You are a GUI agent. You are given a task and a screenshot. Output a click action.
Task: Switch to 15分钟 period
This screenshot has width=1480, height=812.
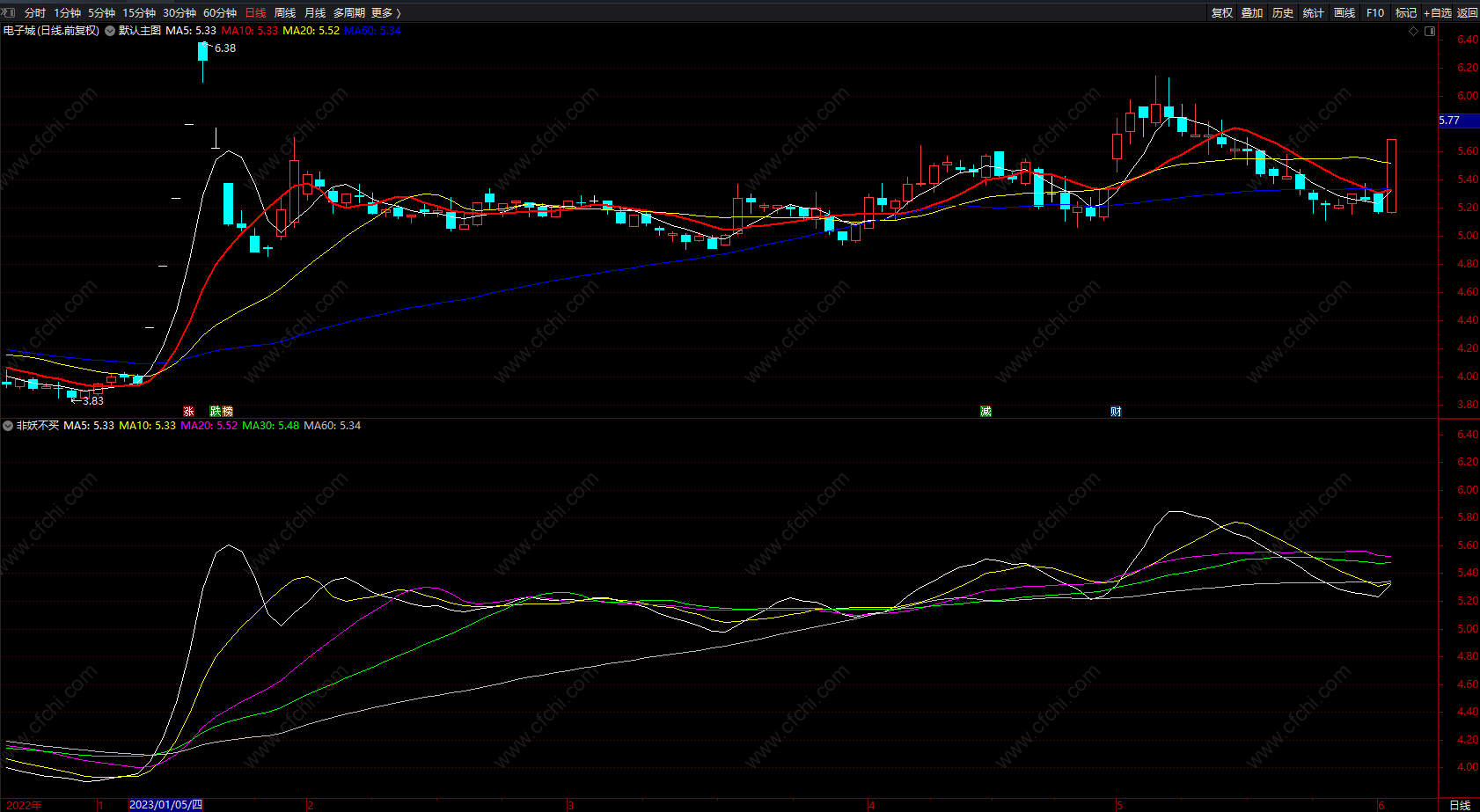(x=139, y=13)
